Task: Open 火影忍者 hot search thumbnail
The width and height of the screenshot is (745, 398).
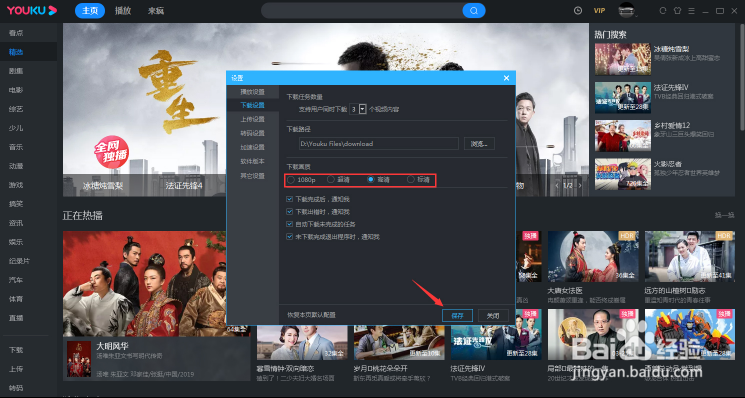Action: pos(623,174)
